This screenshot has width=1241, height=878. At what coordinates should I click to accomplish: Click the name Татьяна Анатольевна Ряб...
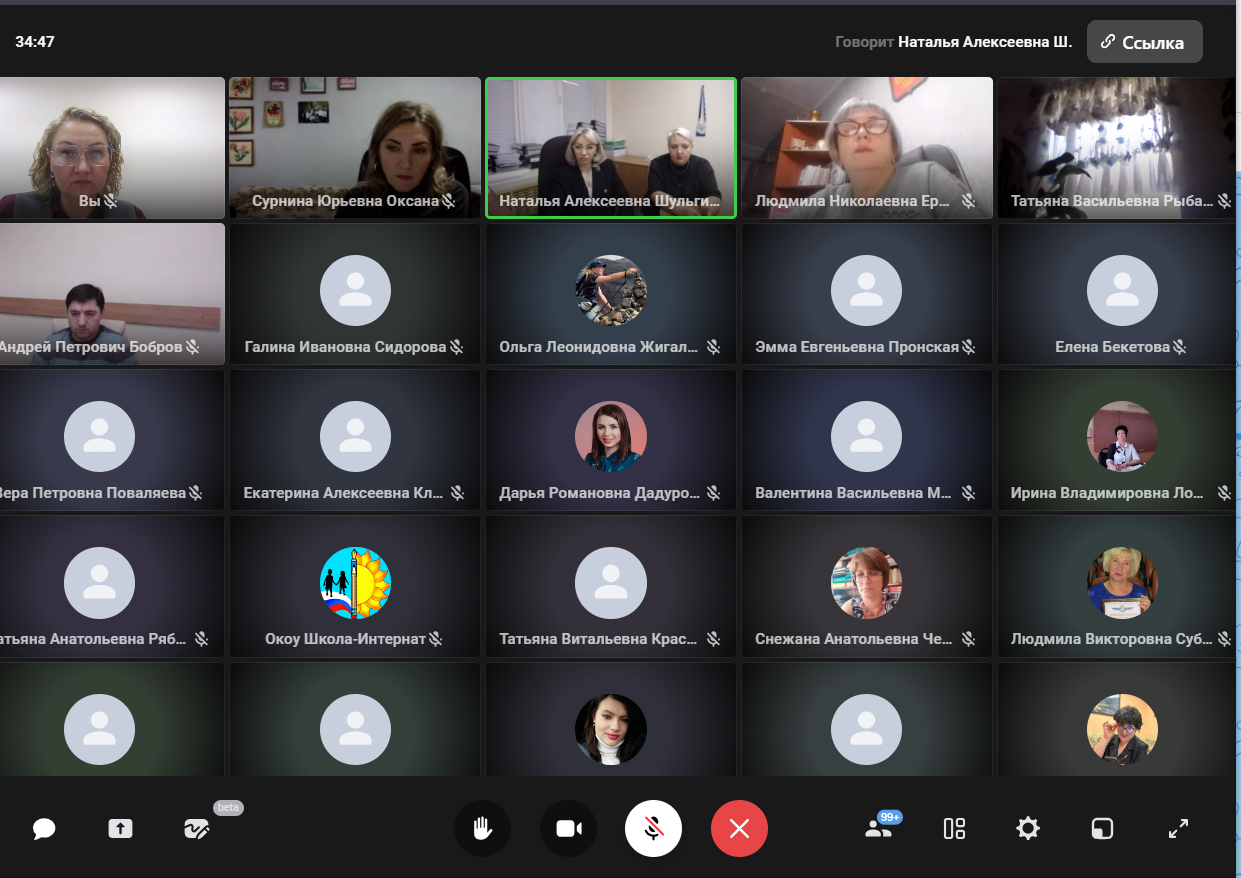[x=93, y=639]
